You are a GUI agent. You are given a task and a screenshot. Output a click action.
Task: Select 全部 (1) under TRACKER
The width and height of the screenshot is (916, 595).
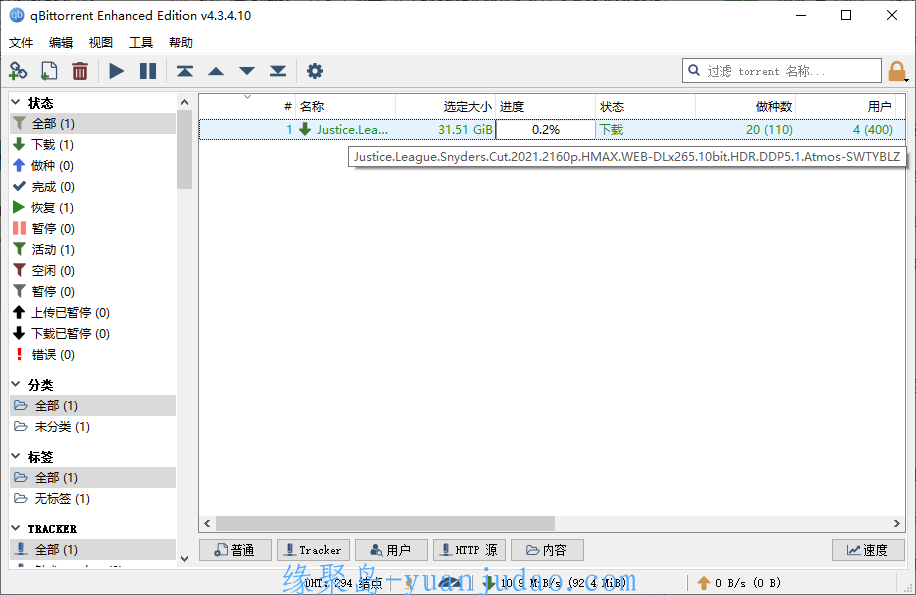point(93,549)
